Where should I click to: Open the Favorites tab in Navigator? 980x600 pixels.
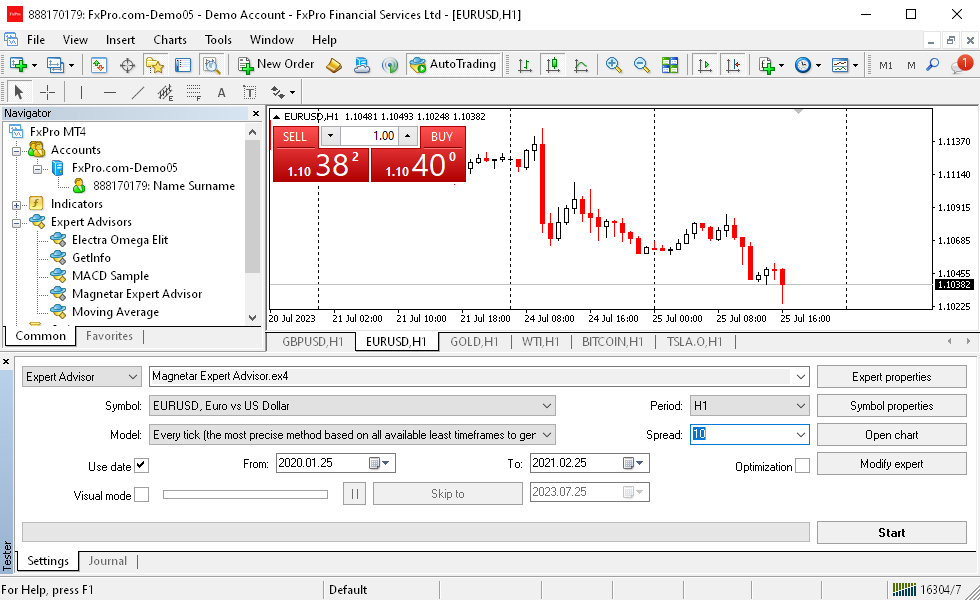[x=109, y=336]
